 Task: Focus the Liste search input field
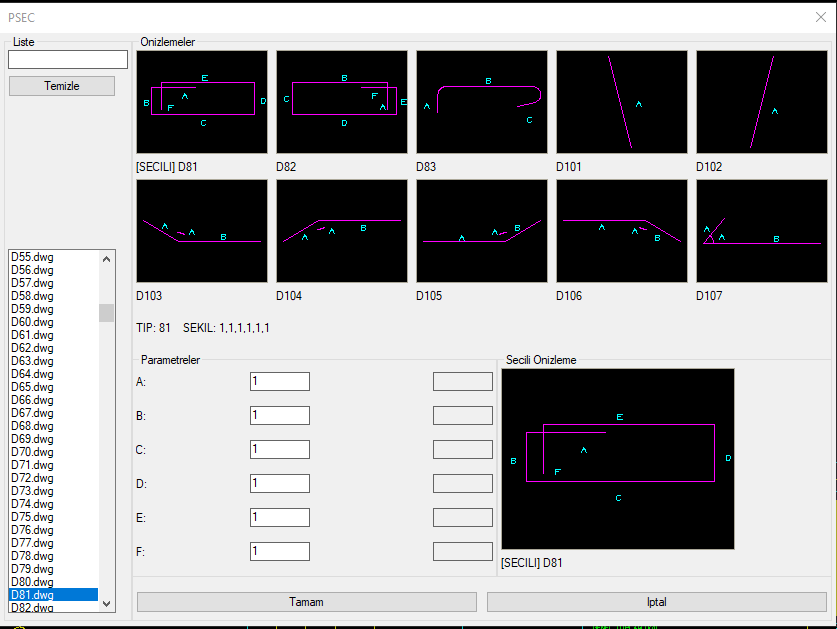point(68,59)
